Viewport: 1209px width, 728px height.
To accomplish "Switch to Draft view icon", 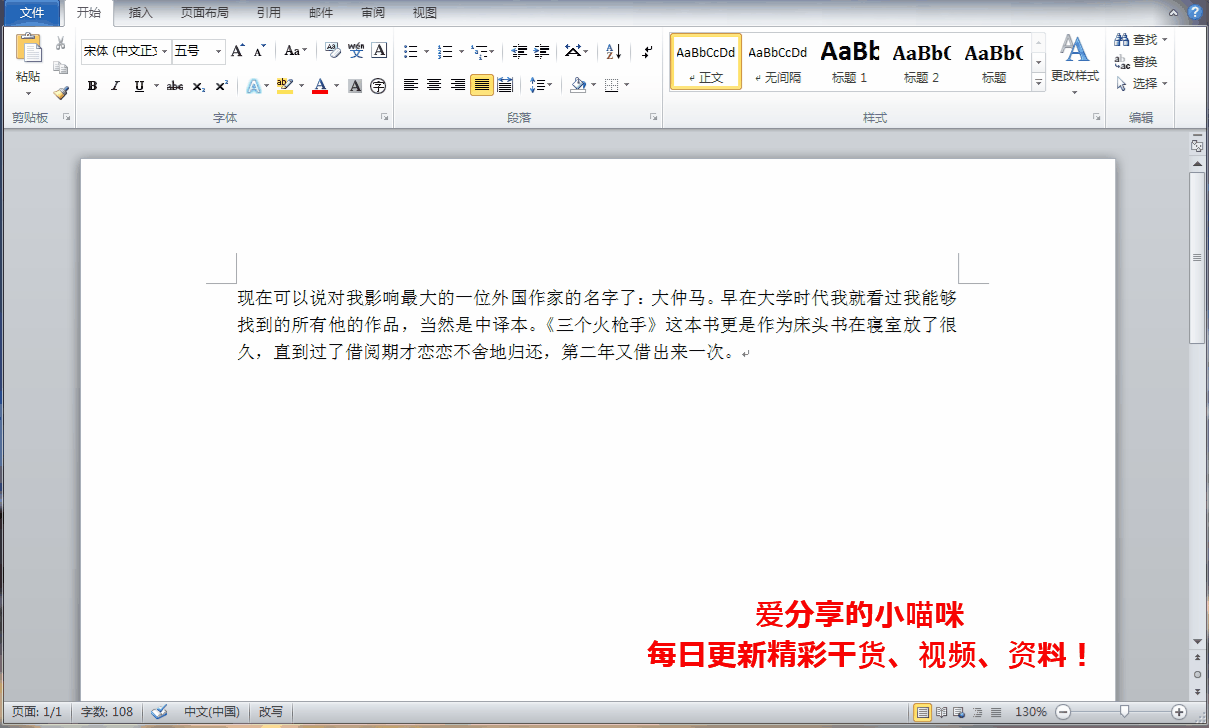I will (x=995, y=712).
